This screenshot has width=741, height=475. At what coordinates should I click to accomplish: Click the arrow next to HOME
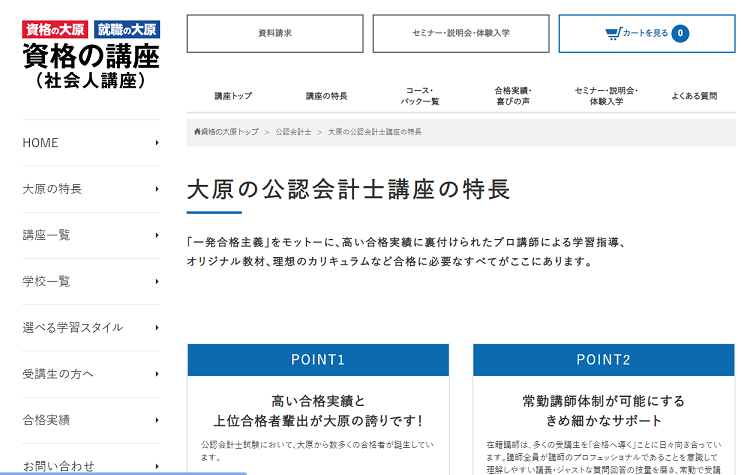point(157,143)
